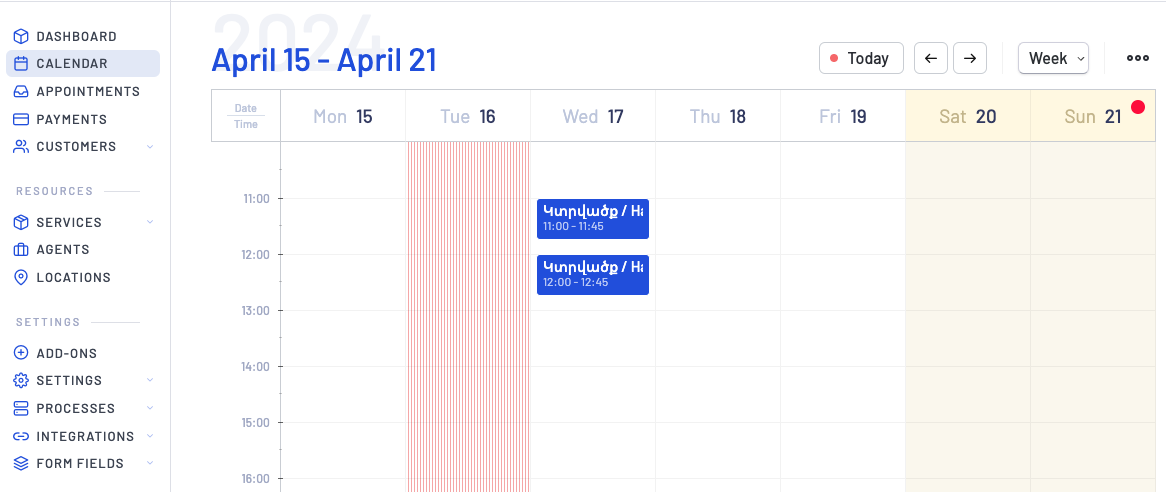Viewport: 1166px width, 492px height.
Task: Click the Appointments inbox icon
Action: point(20,91)
